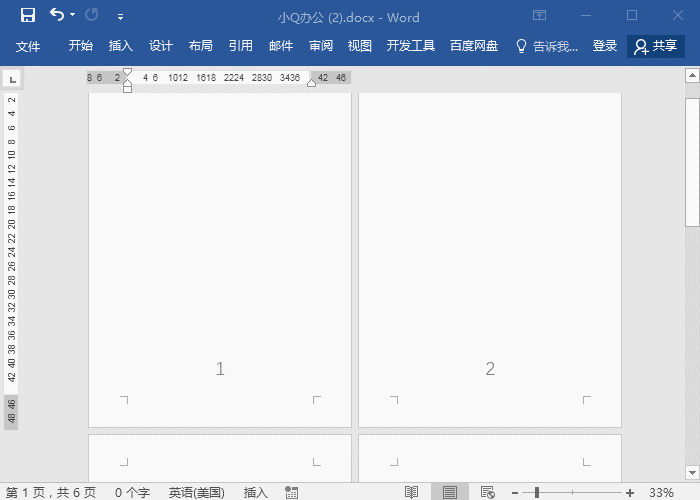Switch to Web Layout view icon
This screenshot has width=700, height=500.
point(488,492)
